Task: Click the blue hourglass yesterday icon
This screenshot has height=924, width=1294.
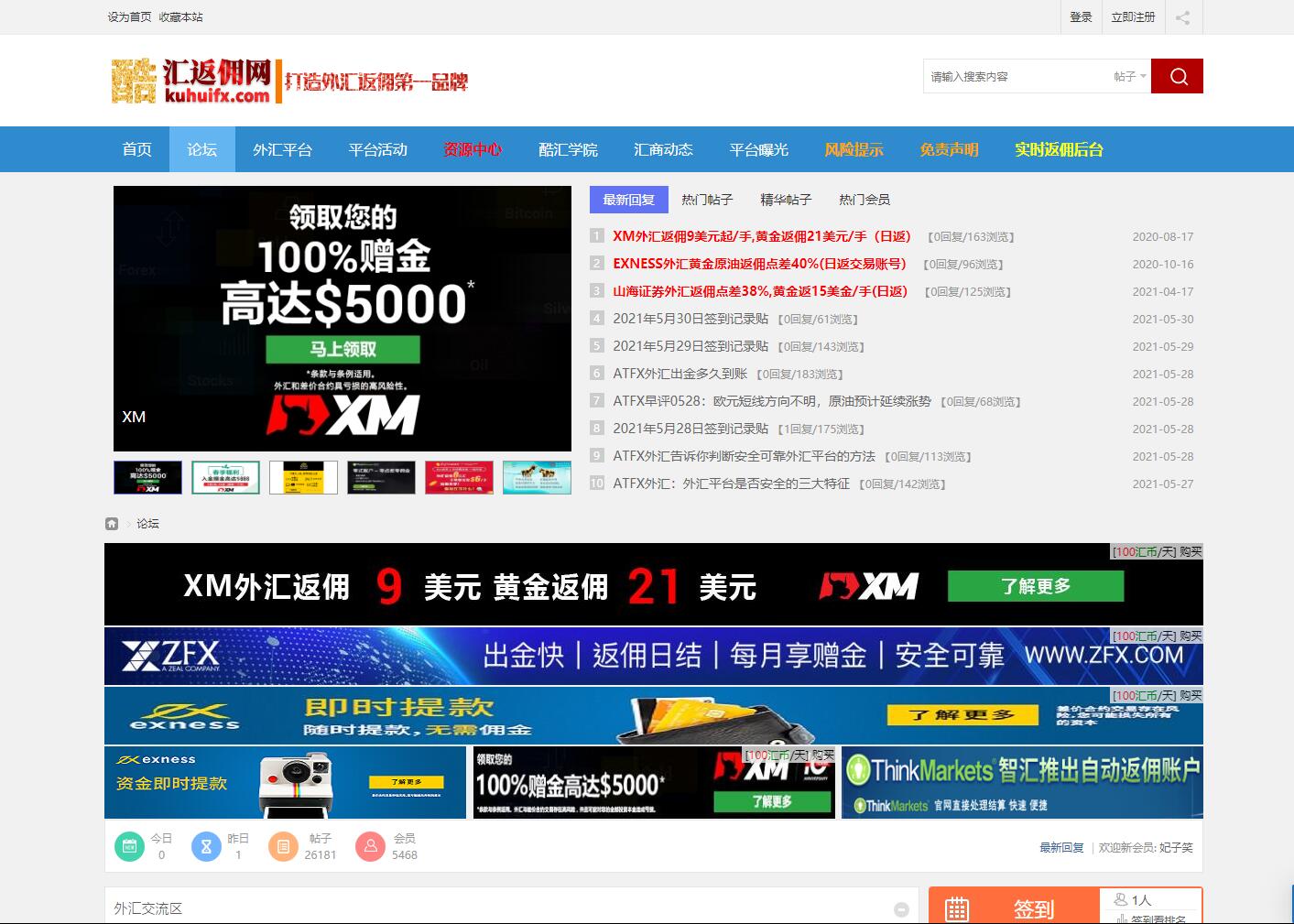Action: 206,846
